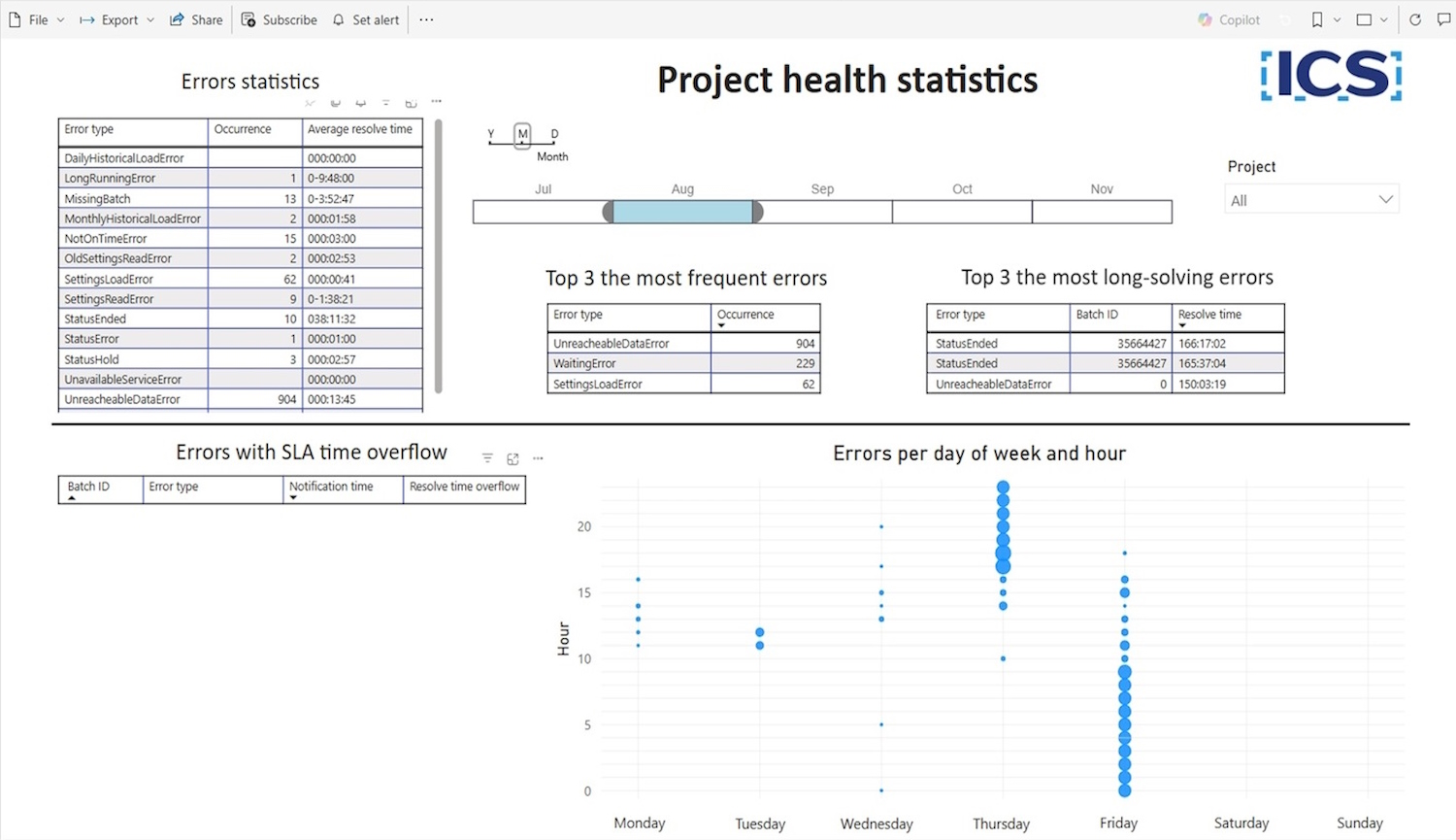This screenshot has width=1456, height=840.
Task: Click the Sep segment on timeline slider
Action: point(823,212)
